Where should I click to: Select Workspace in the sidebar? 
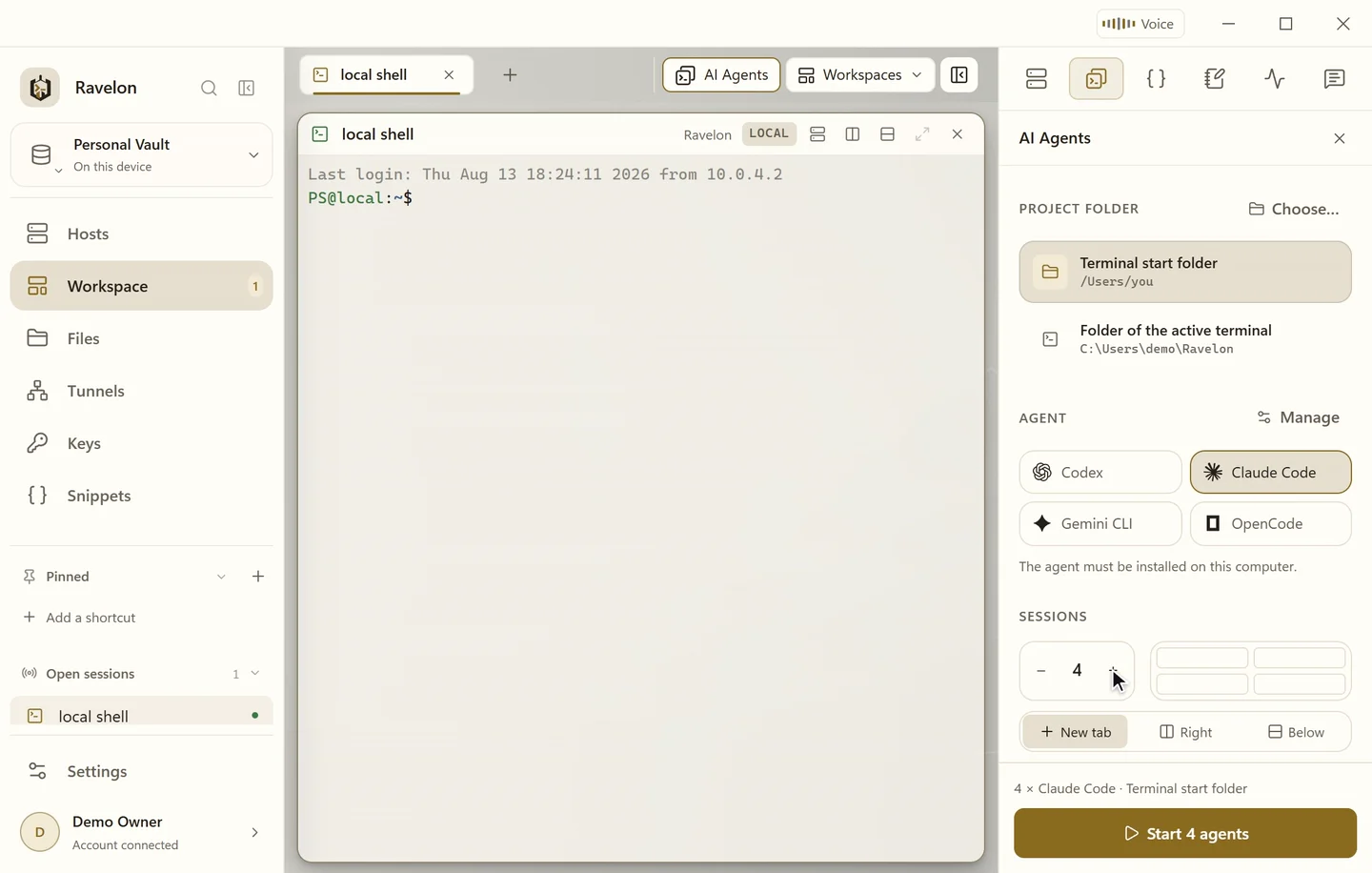pos(141,286)
